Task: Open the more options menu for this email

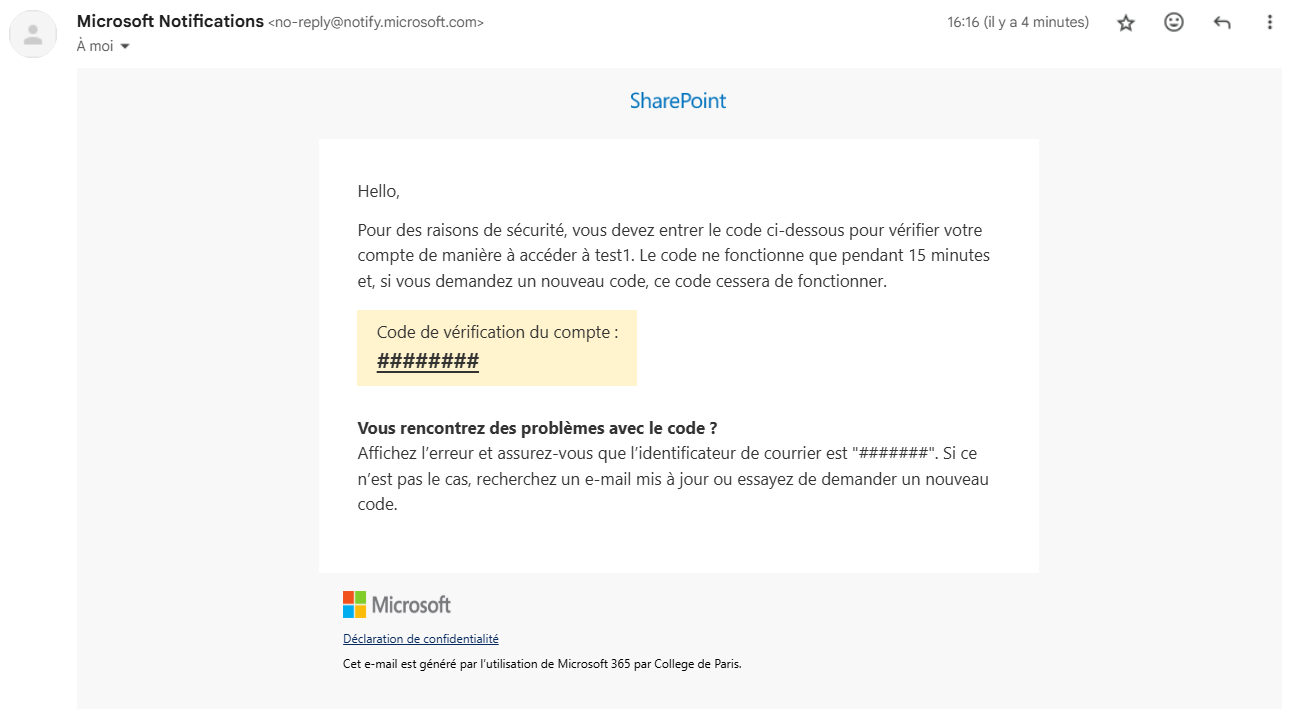Action: point(1269,22)
